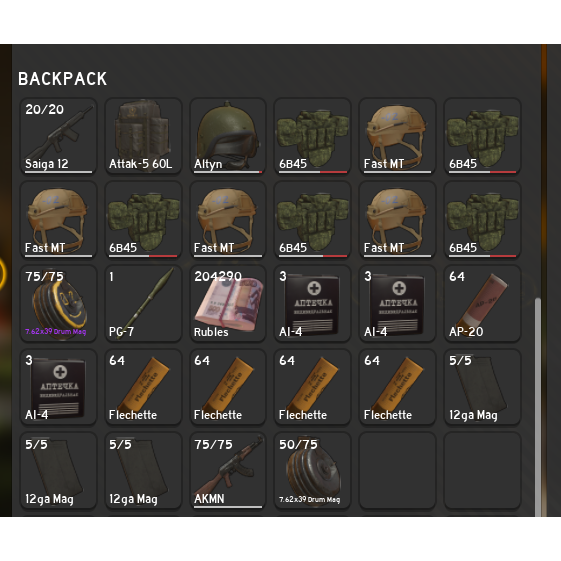Viewport: 561px width, 561px height.
Task: Select the Saiga 12 shotgun slot
Action: [58, 136]
